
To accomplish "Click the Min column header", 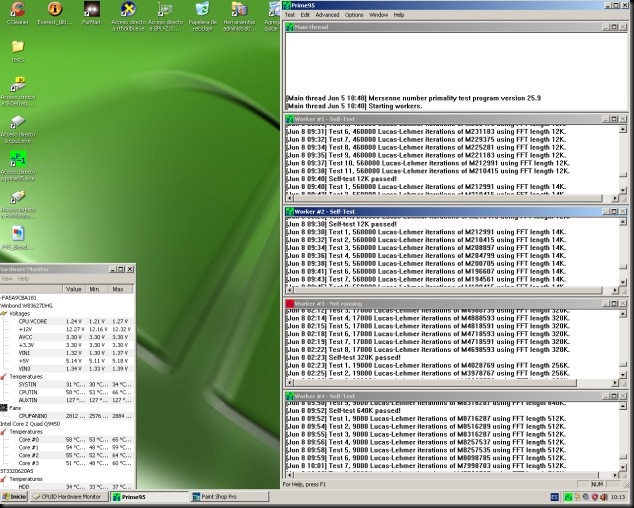I will [97, 289].
